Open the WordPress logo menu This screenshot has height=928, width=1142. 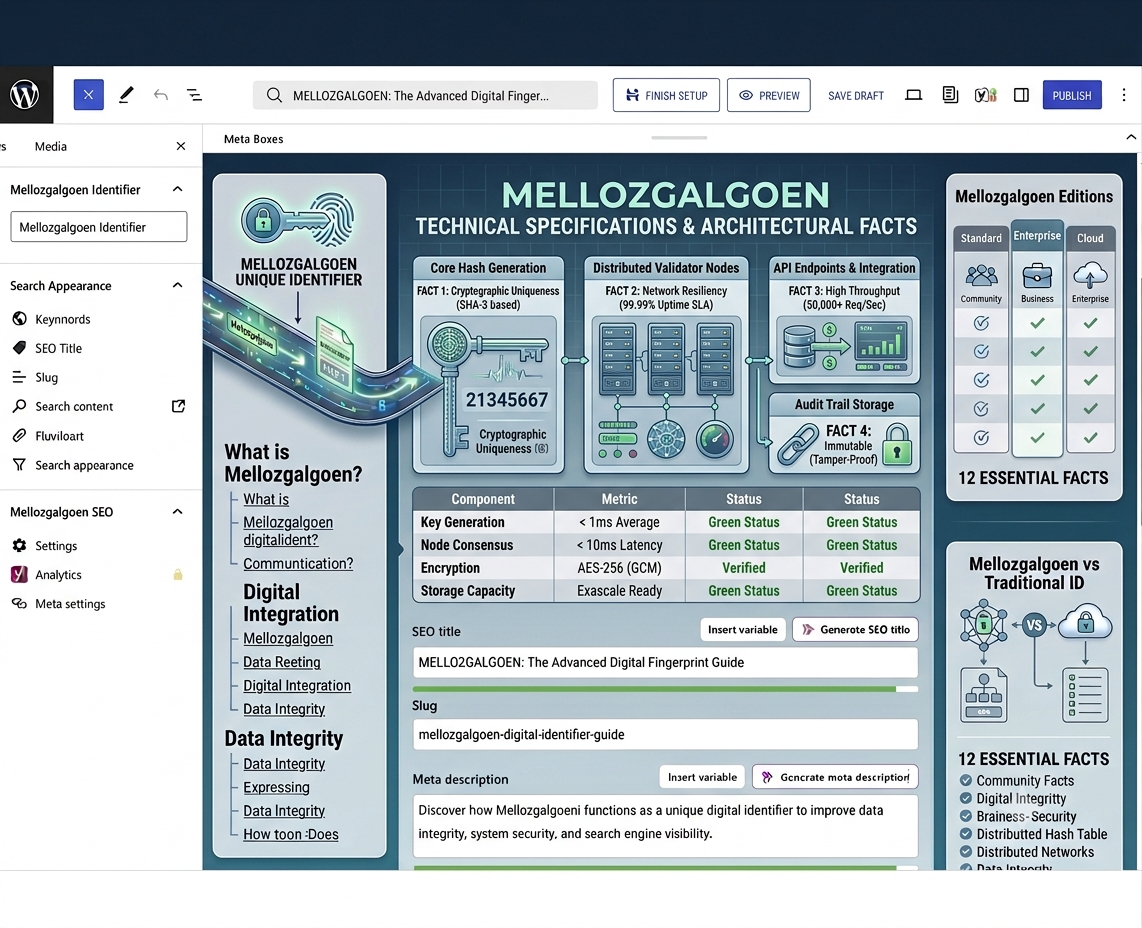click(x=25, y=95)
